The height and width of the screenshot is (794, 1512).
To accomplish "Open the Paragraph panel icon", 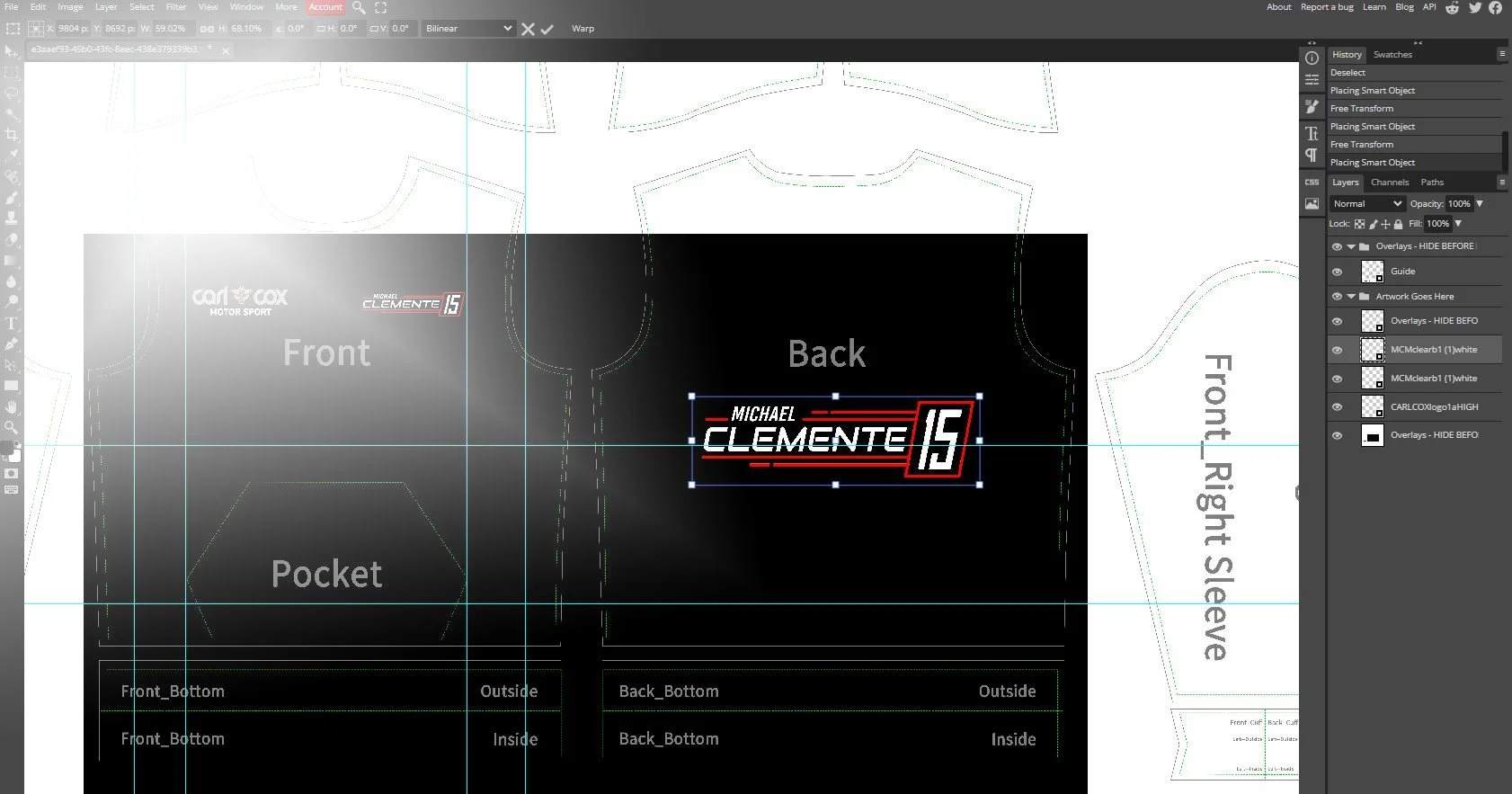I will (x=1312, y=155).
